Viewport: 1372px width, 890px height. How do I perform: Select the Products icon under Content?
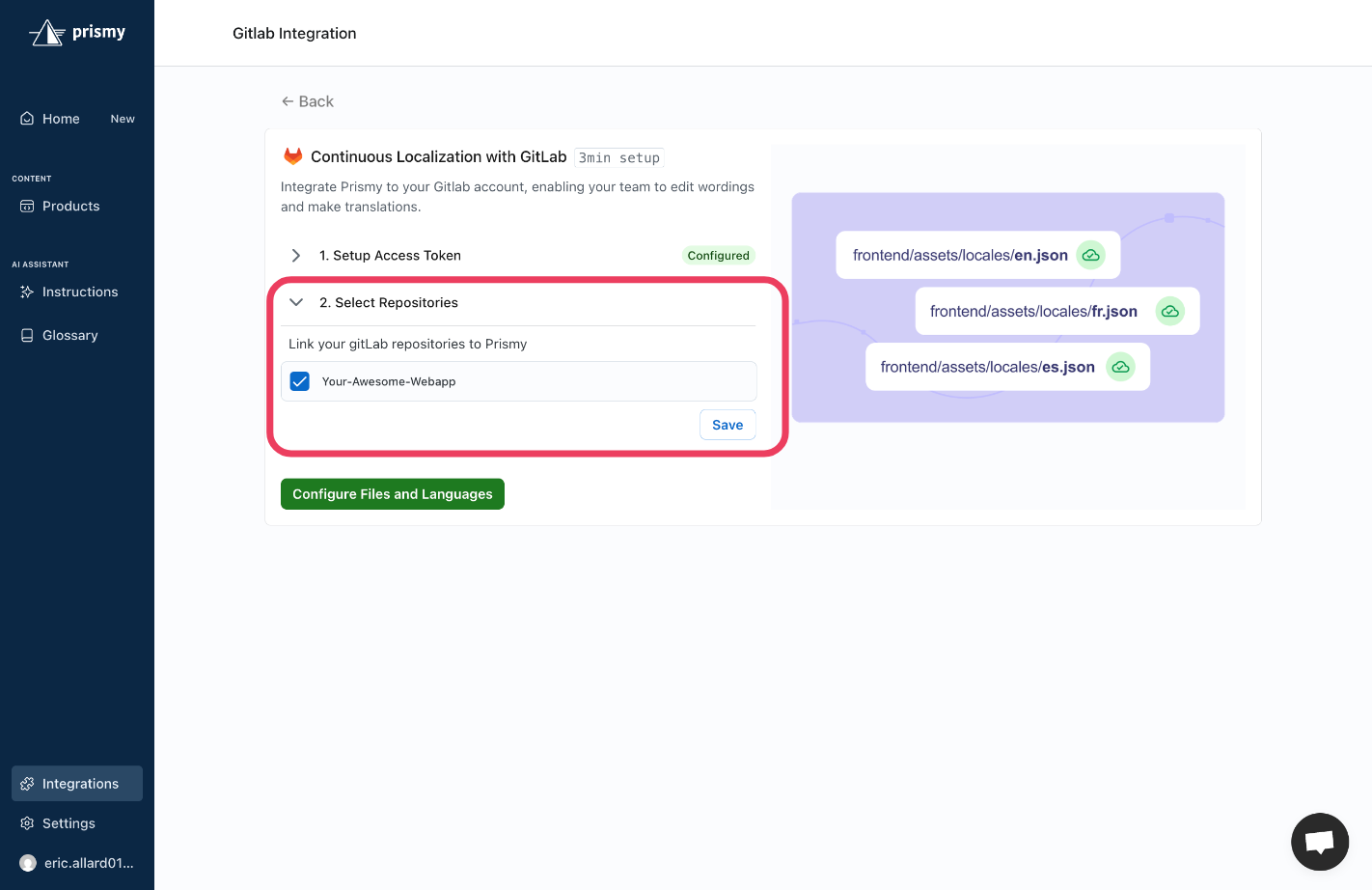26,206
